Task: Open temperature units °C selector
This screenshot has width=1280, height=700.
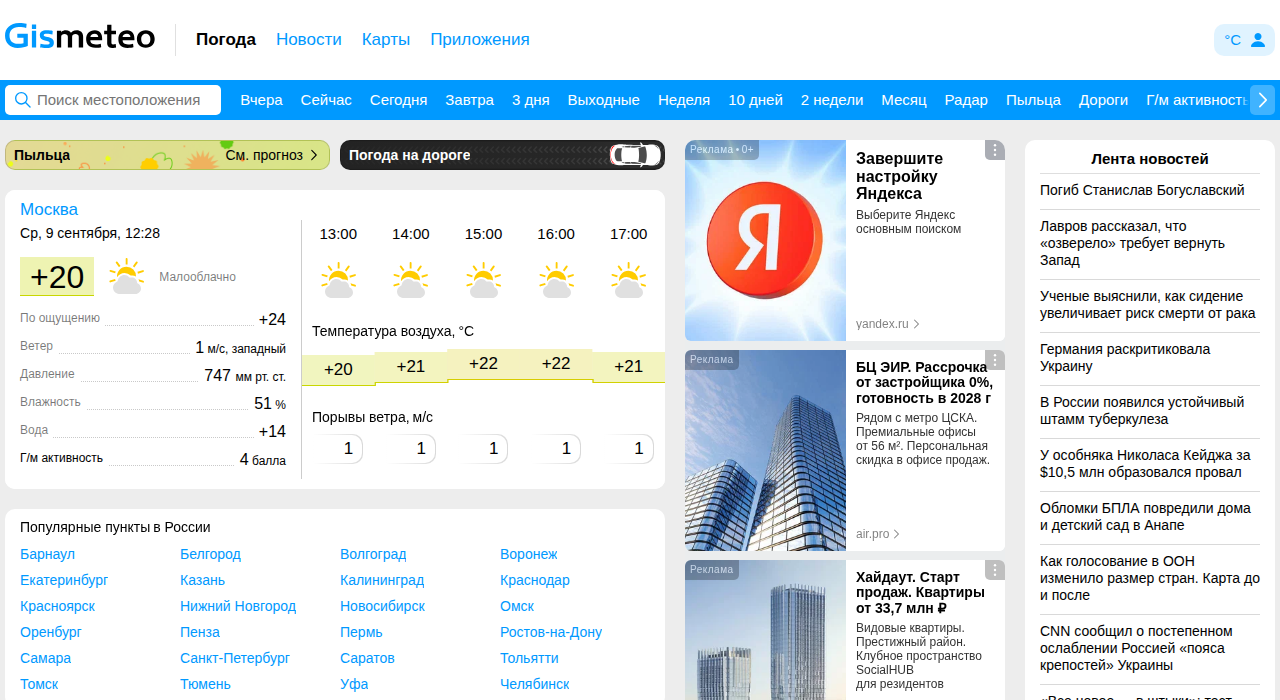Action: 1232,40
